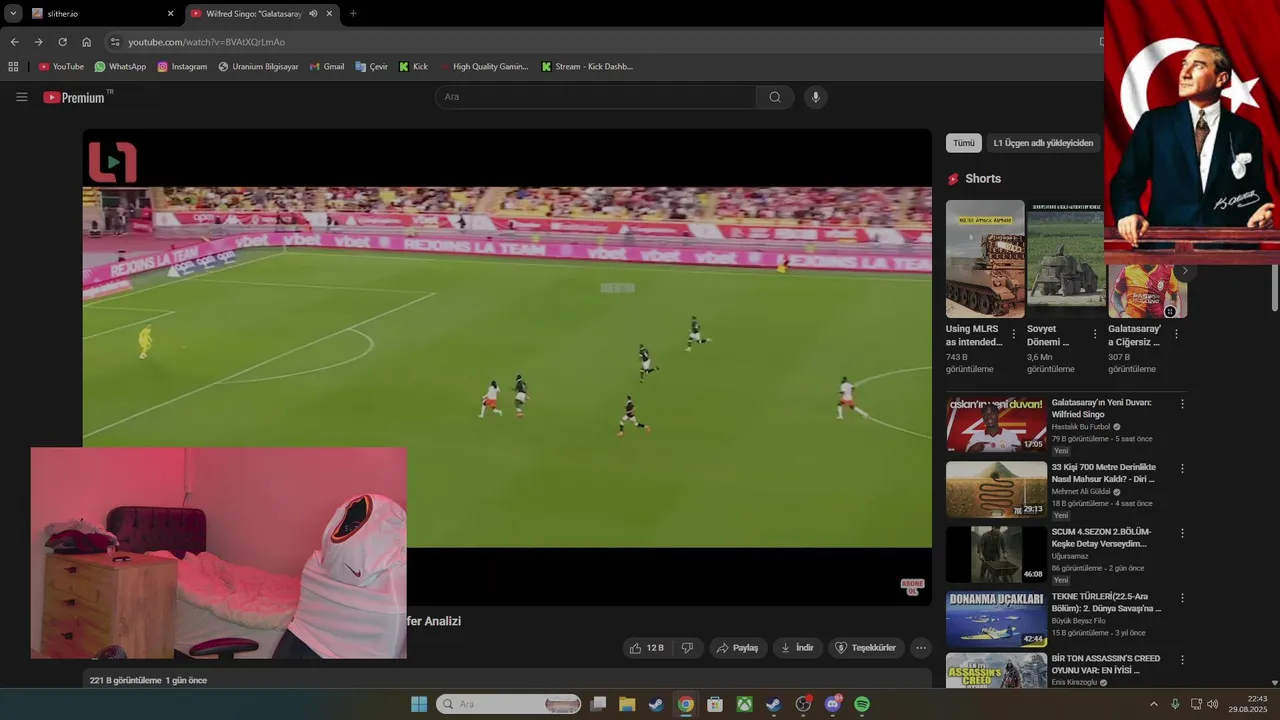This screenshot has height=720, width=1280.
Task: Open the Uranium Bilgisayar bookmark
Action: click(x=258, y=67)
